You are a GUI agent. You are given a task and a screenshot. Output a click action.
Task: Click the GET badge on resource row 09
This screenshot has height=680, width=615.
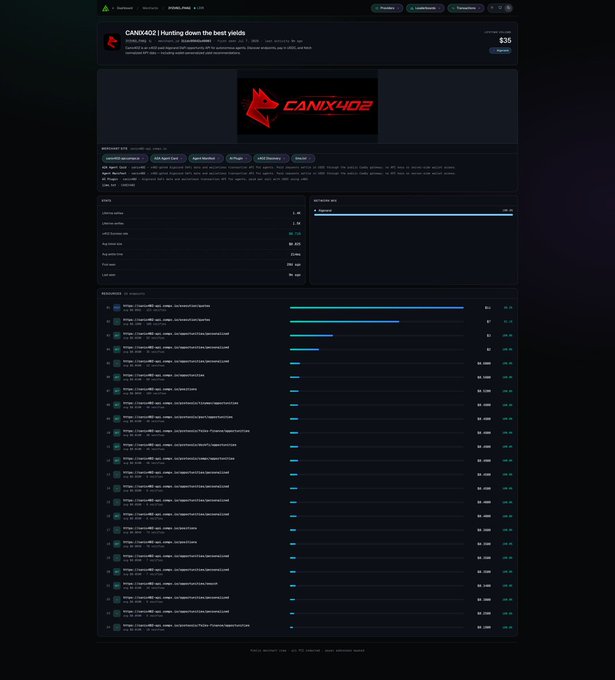tap(117, 419)
